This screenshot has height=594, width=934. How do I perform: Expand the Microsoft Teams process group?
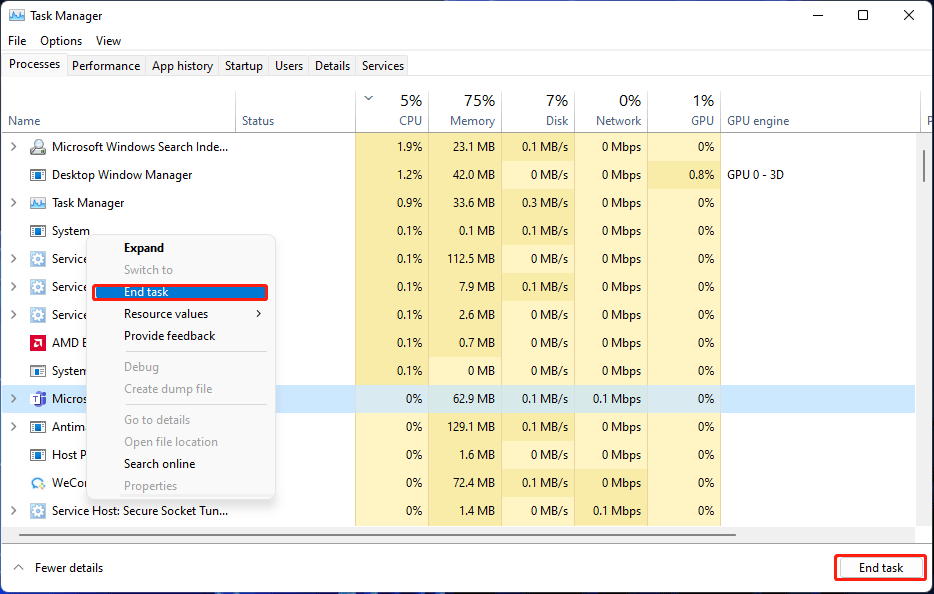point(14,399)
